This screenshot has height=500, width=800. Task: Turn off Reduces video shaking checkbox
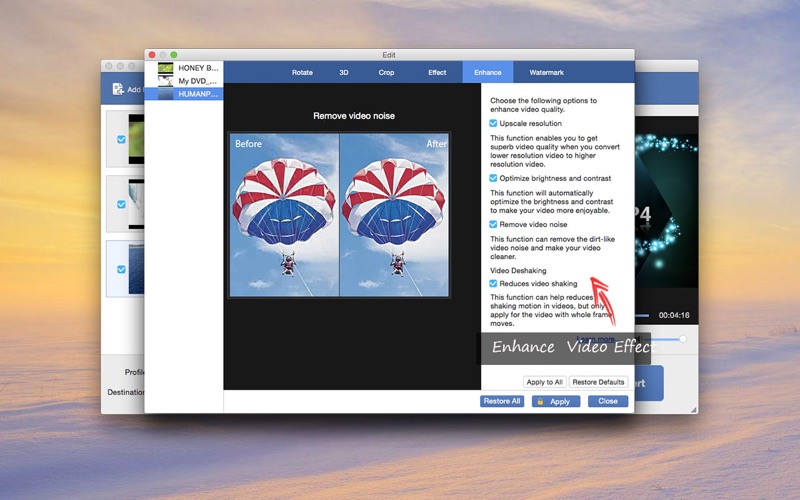[x=493, y=284]
